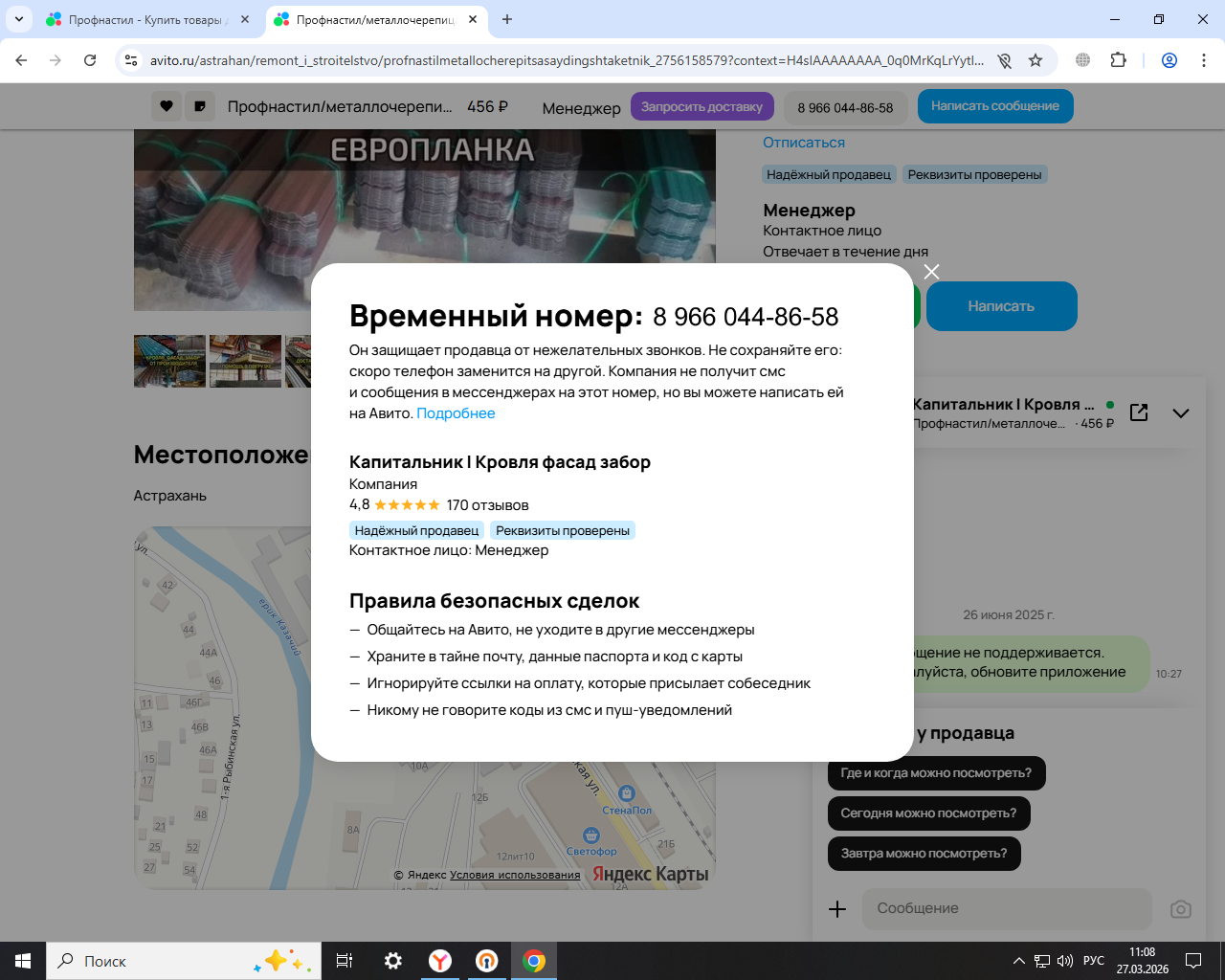
Task: Reload the page
Action: click(90, 60)
